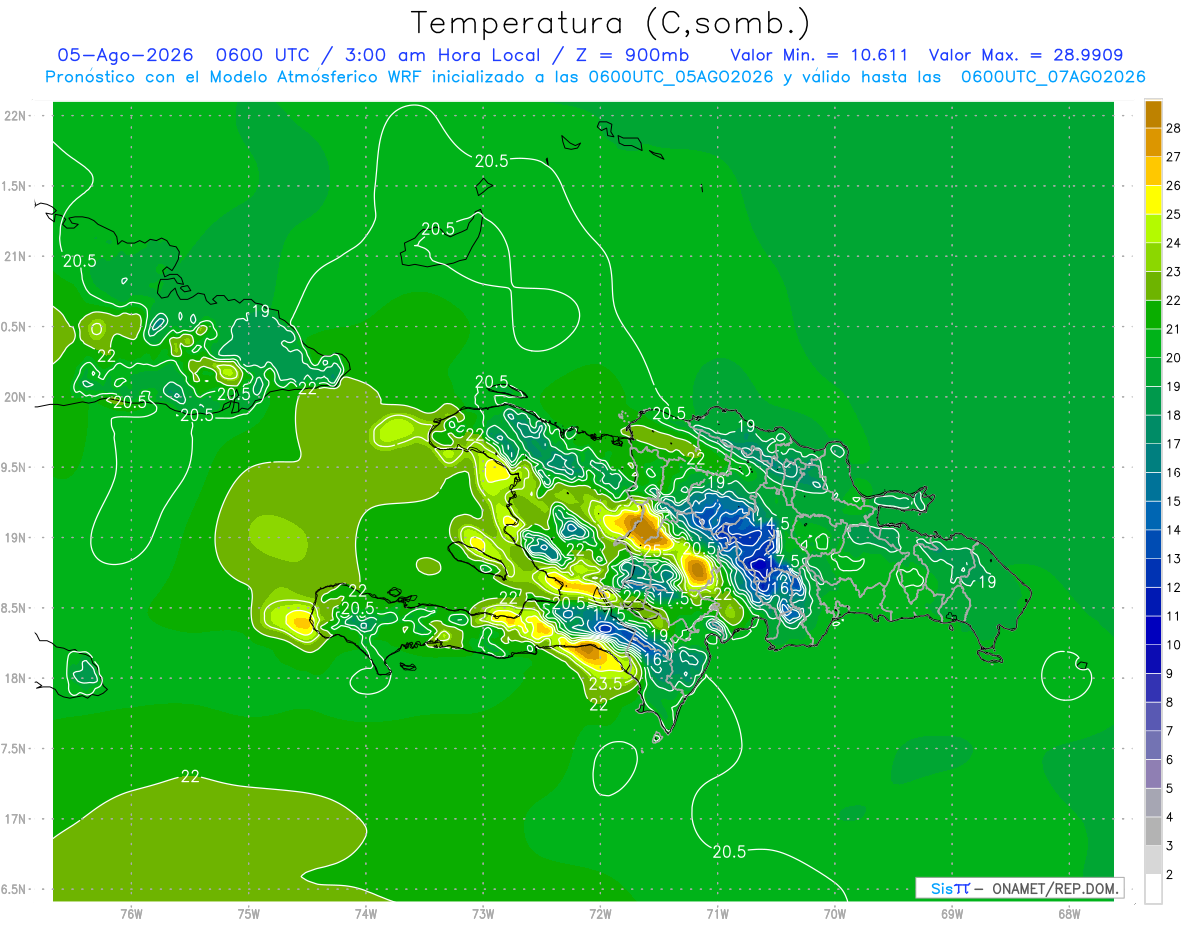The image size is (1200, 927).
Task: Click the longitude axis label '74W'
Action: (x=366, y=914)
